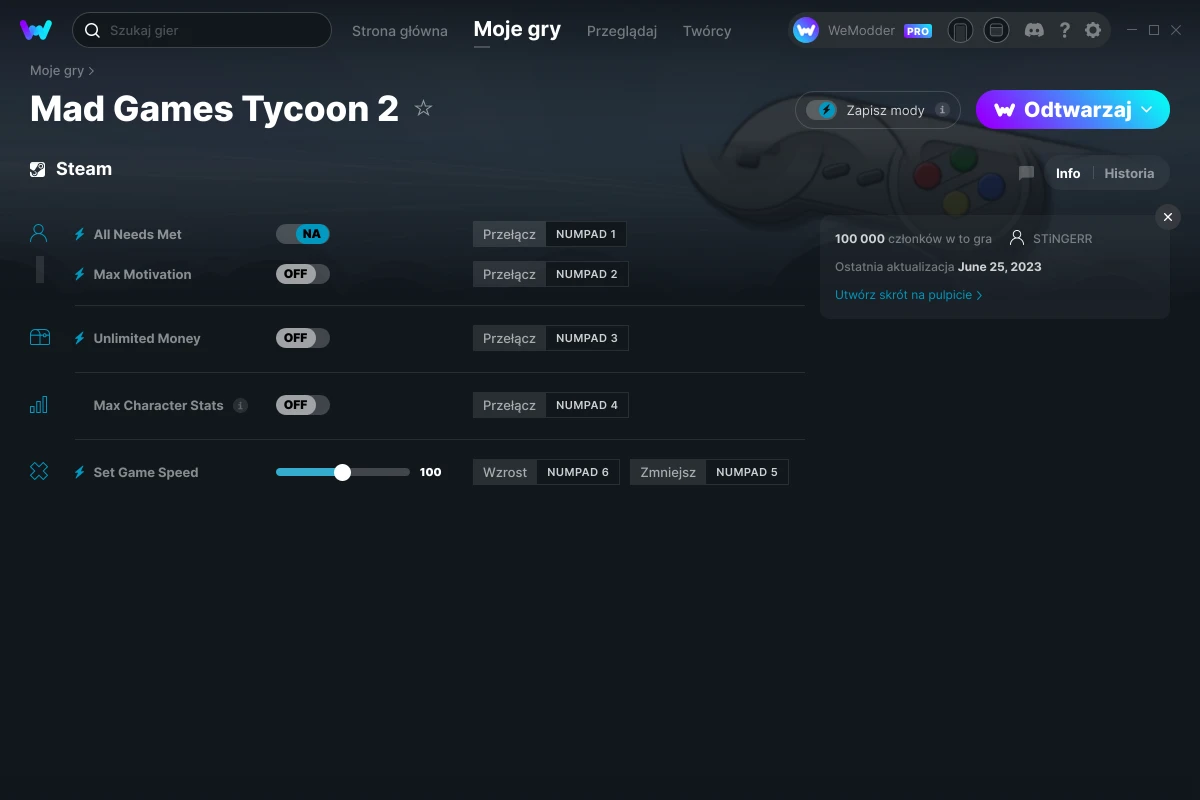Click the search magnifier icon

click(x=92, y=30)
